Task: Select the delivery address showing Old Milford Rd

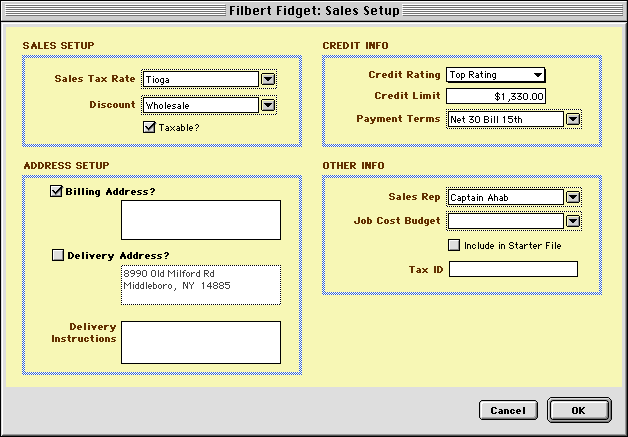Action: (x=200, y=284)
